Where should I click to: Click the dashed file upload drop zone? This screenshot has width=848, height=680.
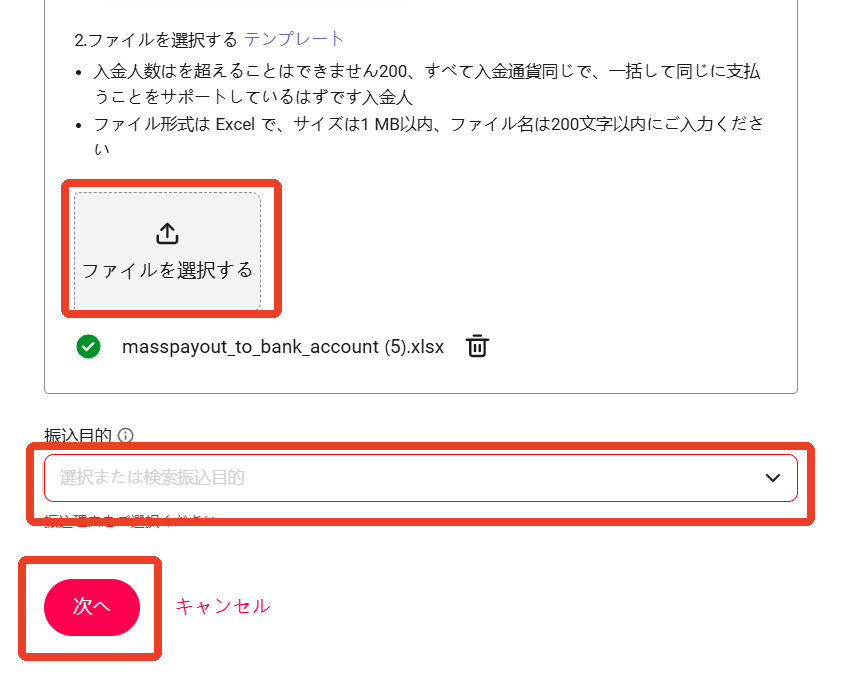coord(167,251)
